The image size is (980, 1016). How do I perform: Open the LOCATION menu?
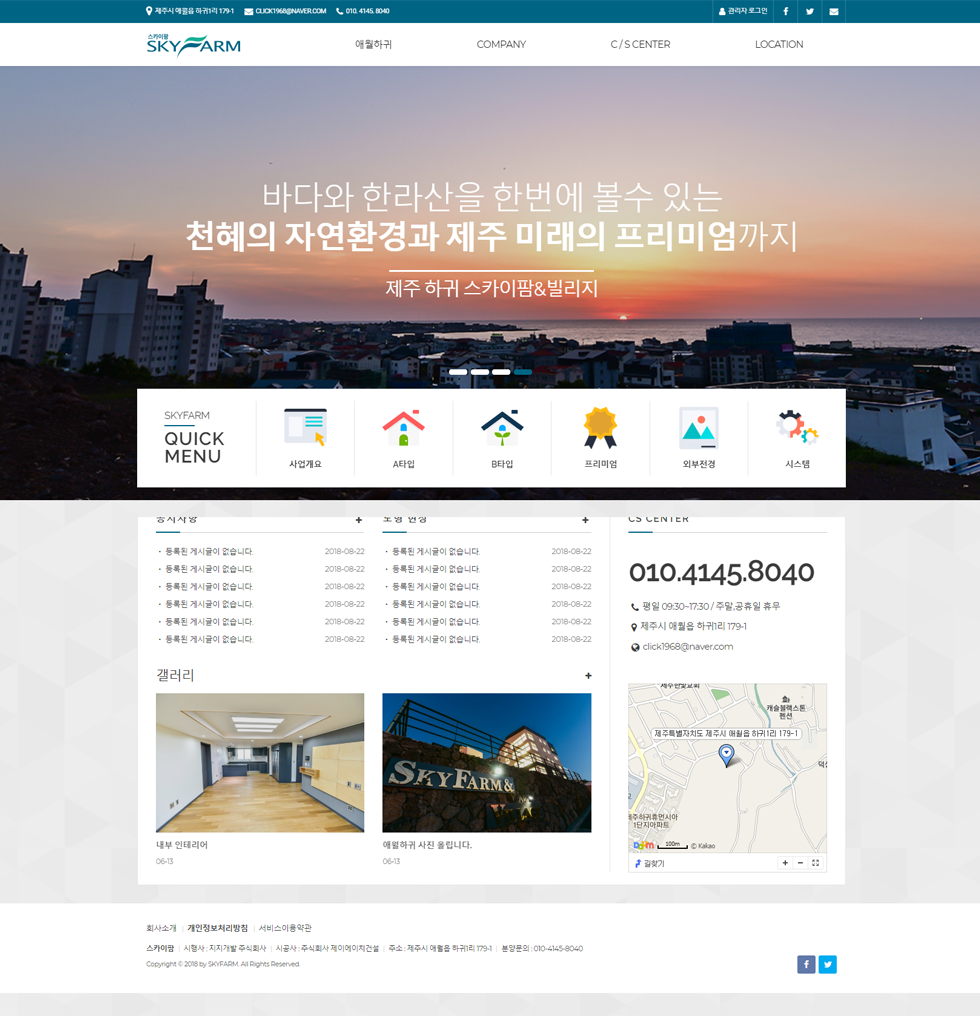click(779, 44)
